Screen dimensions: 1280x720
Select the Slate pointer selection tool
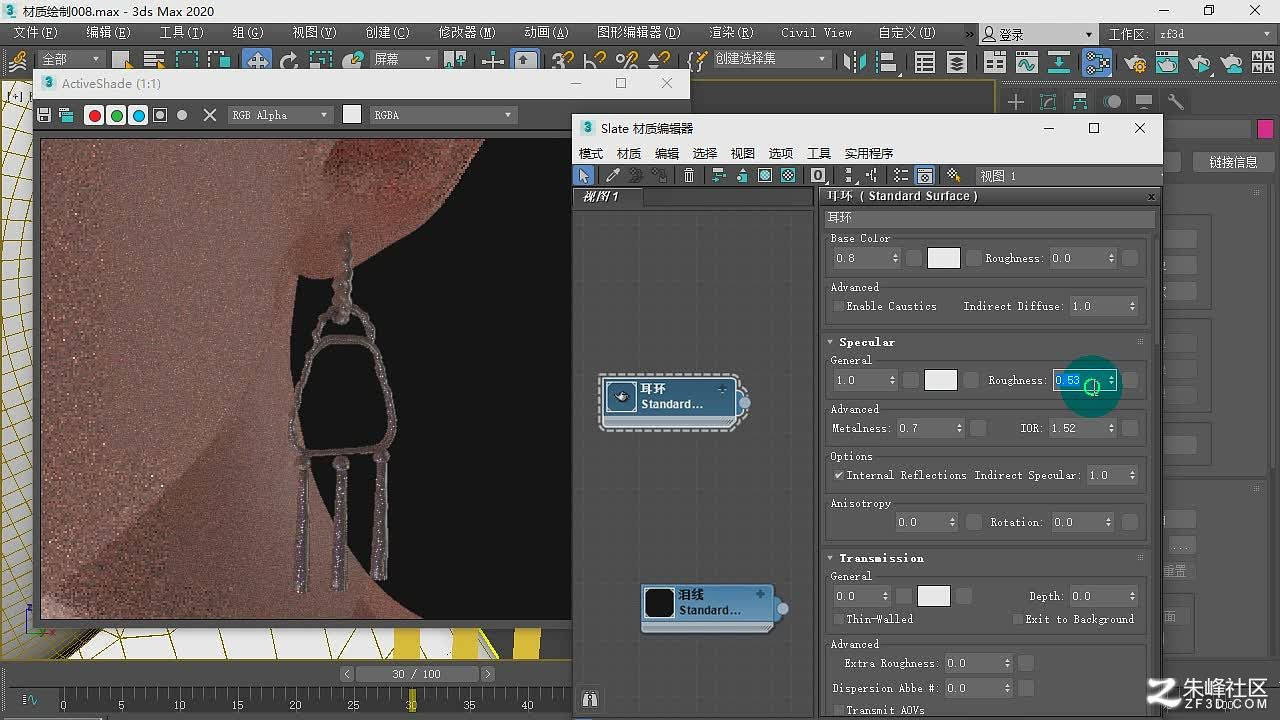point(584,175)
